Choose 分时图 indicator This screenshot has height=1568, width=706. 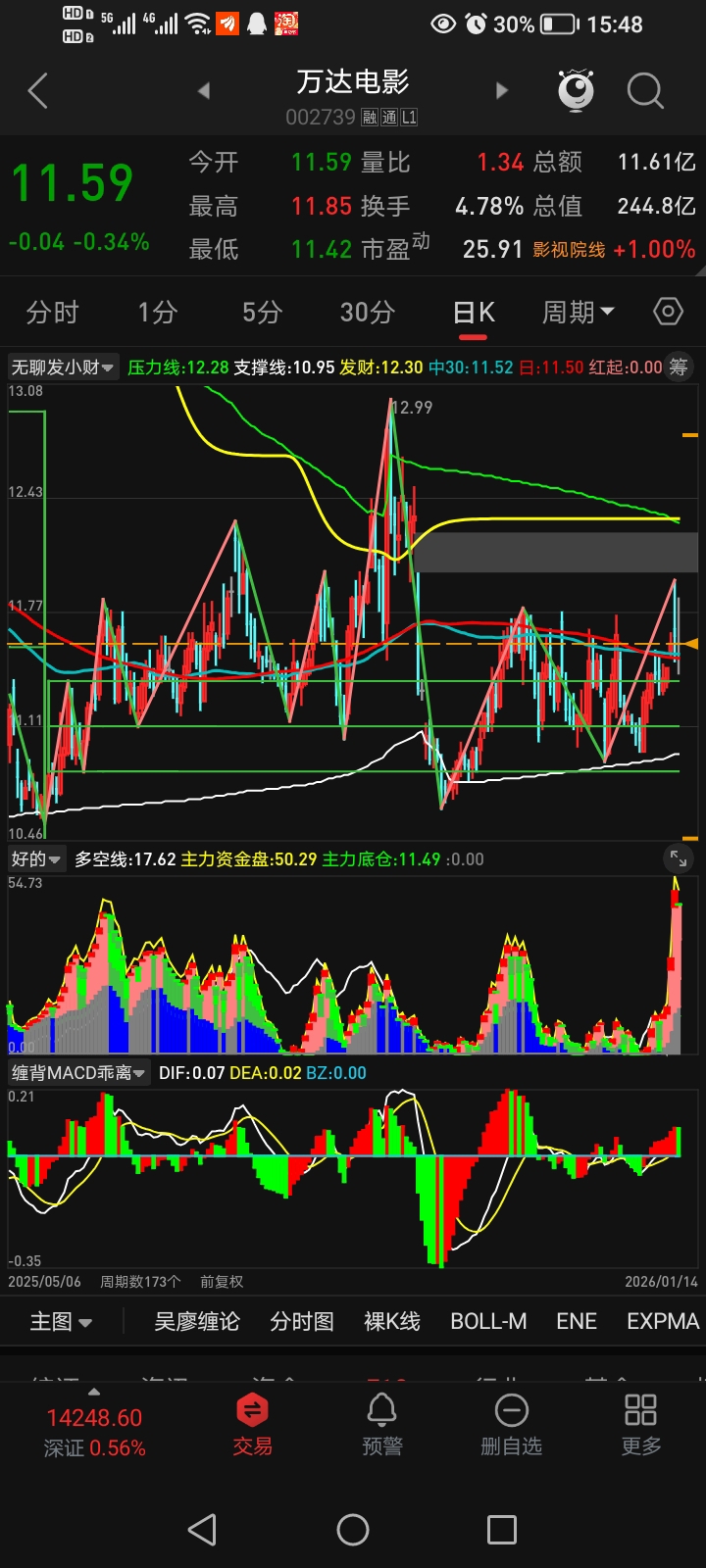pos(302,1322)
